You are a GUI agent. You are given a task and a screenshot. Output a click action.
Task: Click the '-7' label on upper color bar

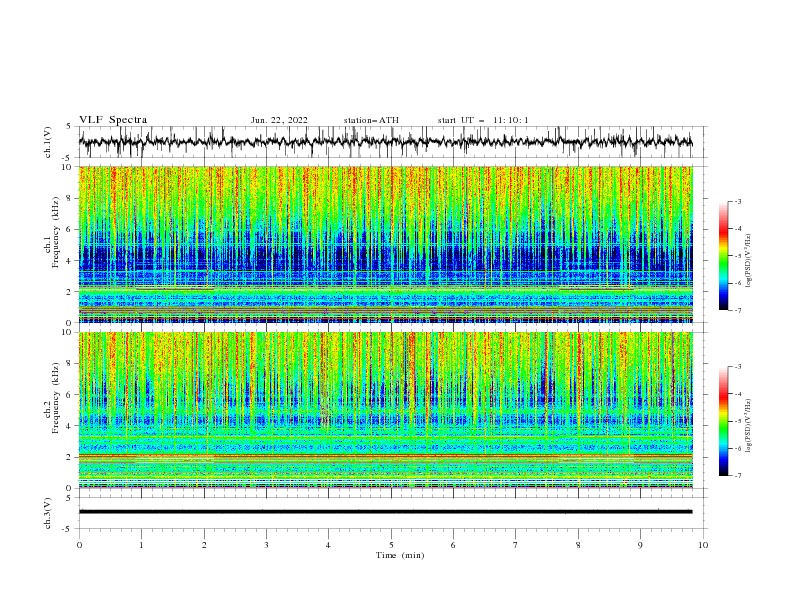click(x=737, y=310)
